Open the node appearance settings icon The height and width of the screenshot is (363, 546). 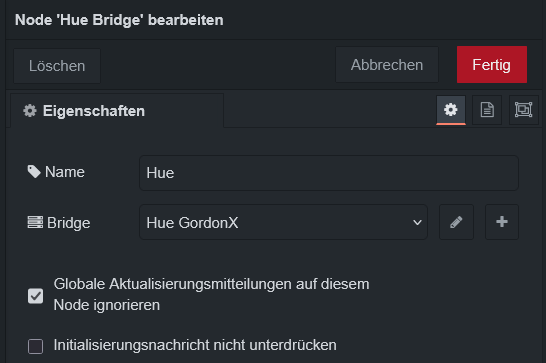523,110
